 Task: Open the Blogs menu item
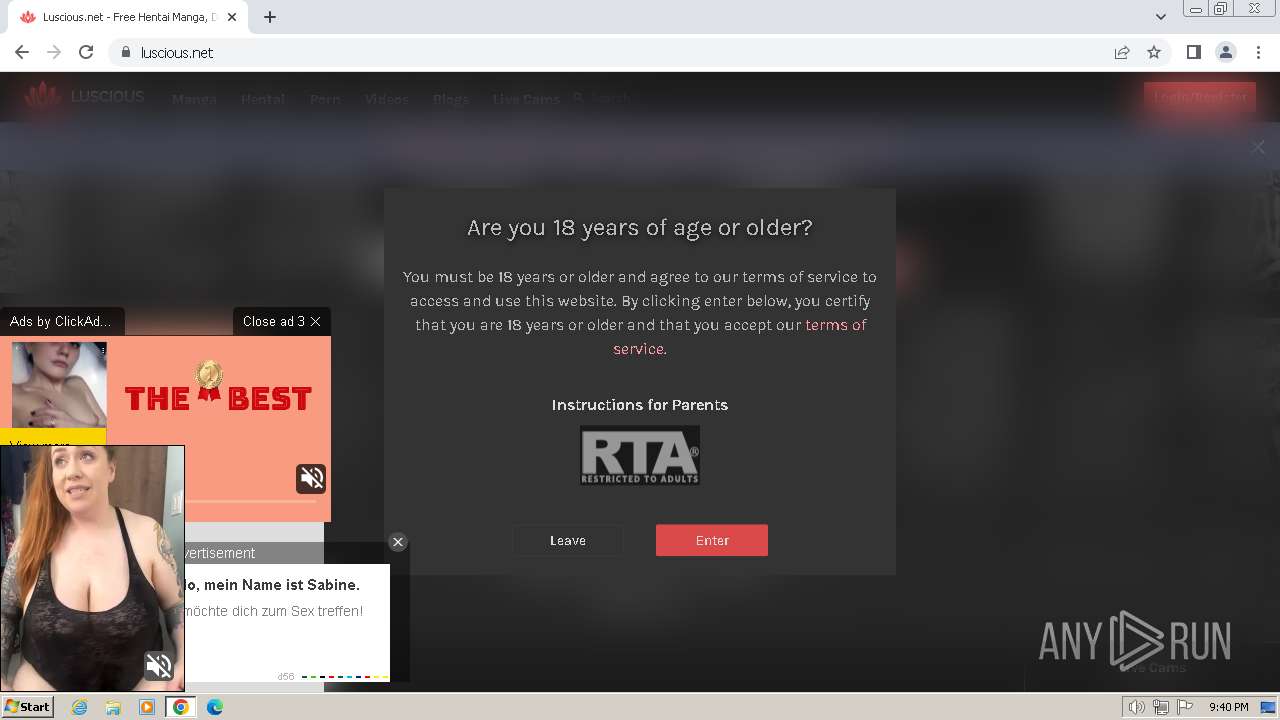point(450,99)
